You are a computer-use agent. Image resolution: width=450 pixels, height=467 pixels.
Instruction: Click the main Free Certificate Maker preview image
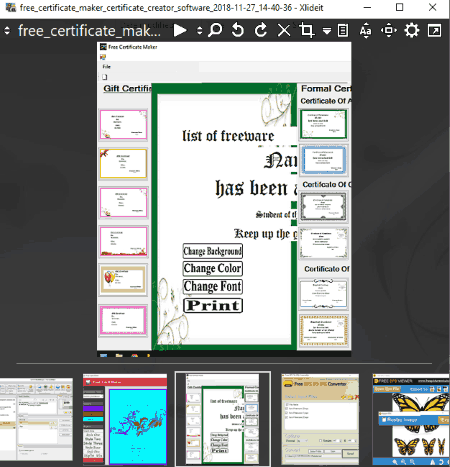pyautogui.click(x=224, y=199)
